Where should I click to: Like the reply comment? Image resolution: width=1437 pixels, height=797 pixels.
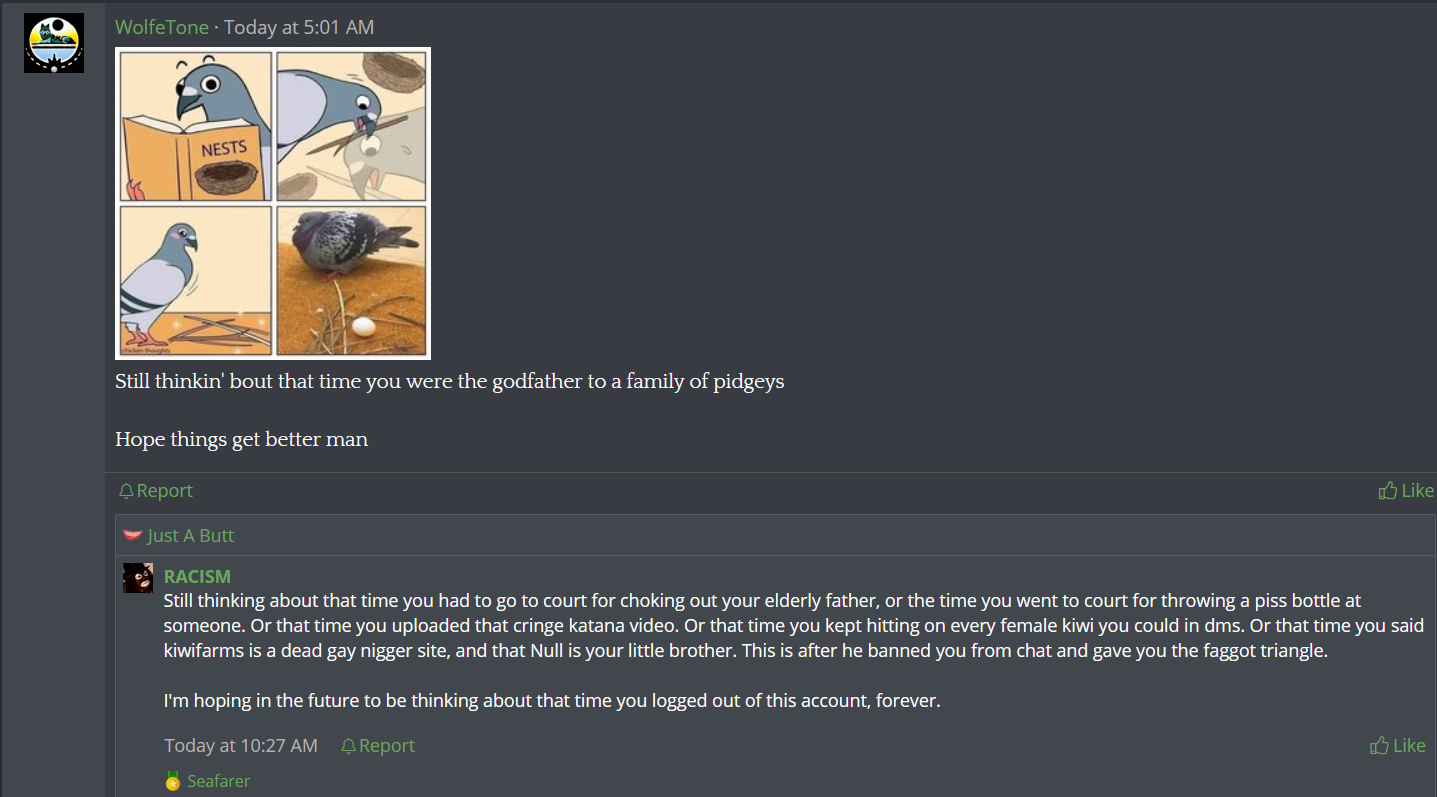[x=1398, y=745]
